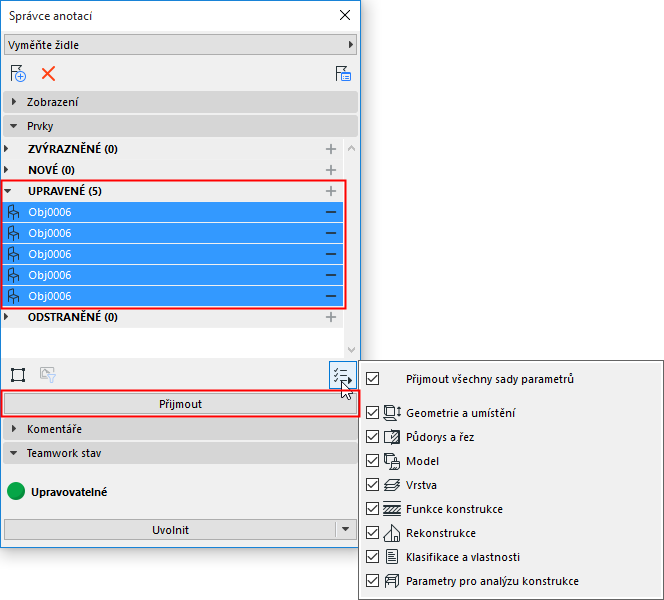Viewport: 664px width, 600px height.
Task: Click the NOVÉ (0) group label
Action: tap(51, 170)
